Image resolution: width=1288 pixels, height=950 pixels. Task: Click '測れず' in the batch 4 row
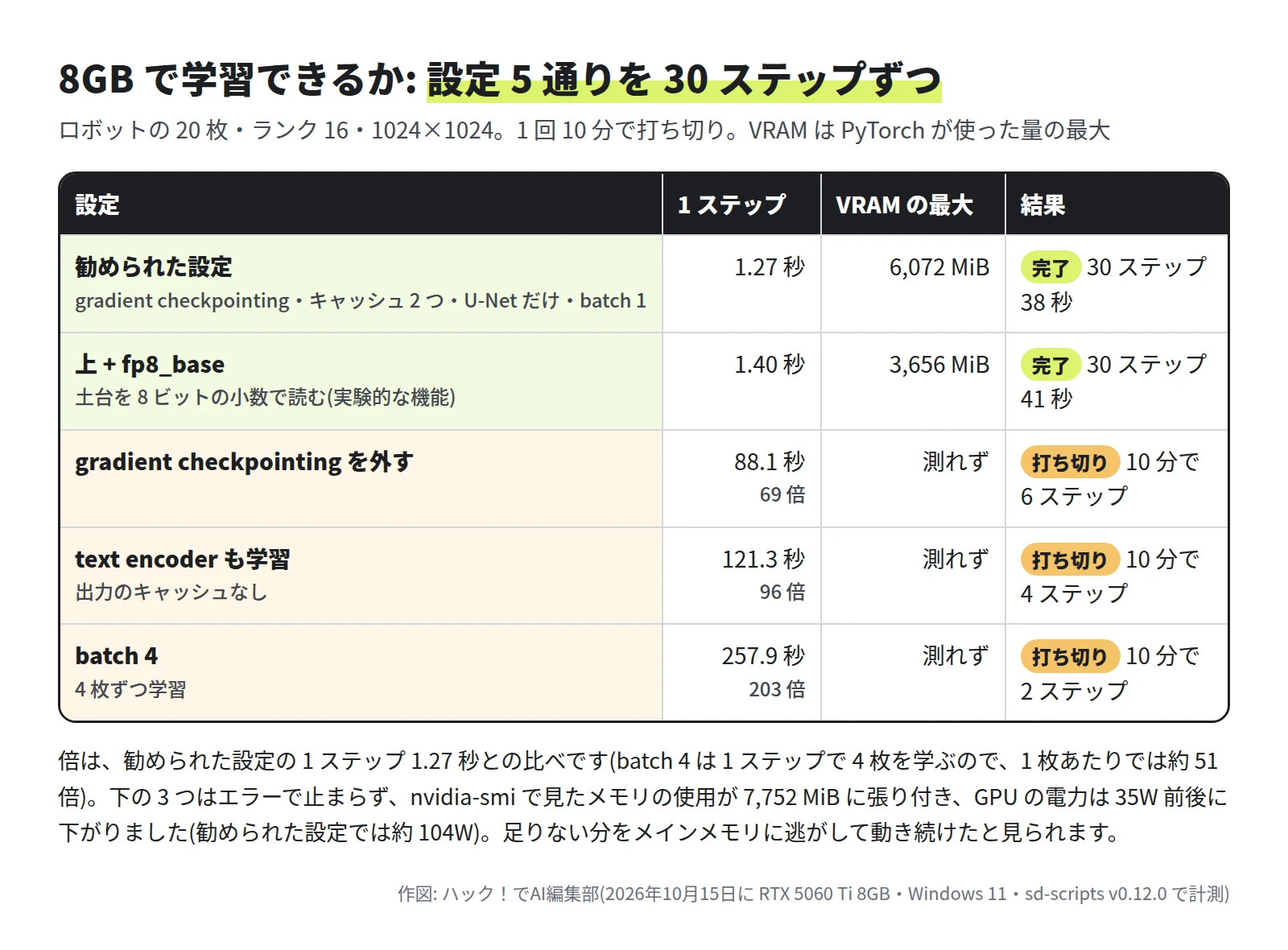pos(956,655)
